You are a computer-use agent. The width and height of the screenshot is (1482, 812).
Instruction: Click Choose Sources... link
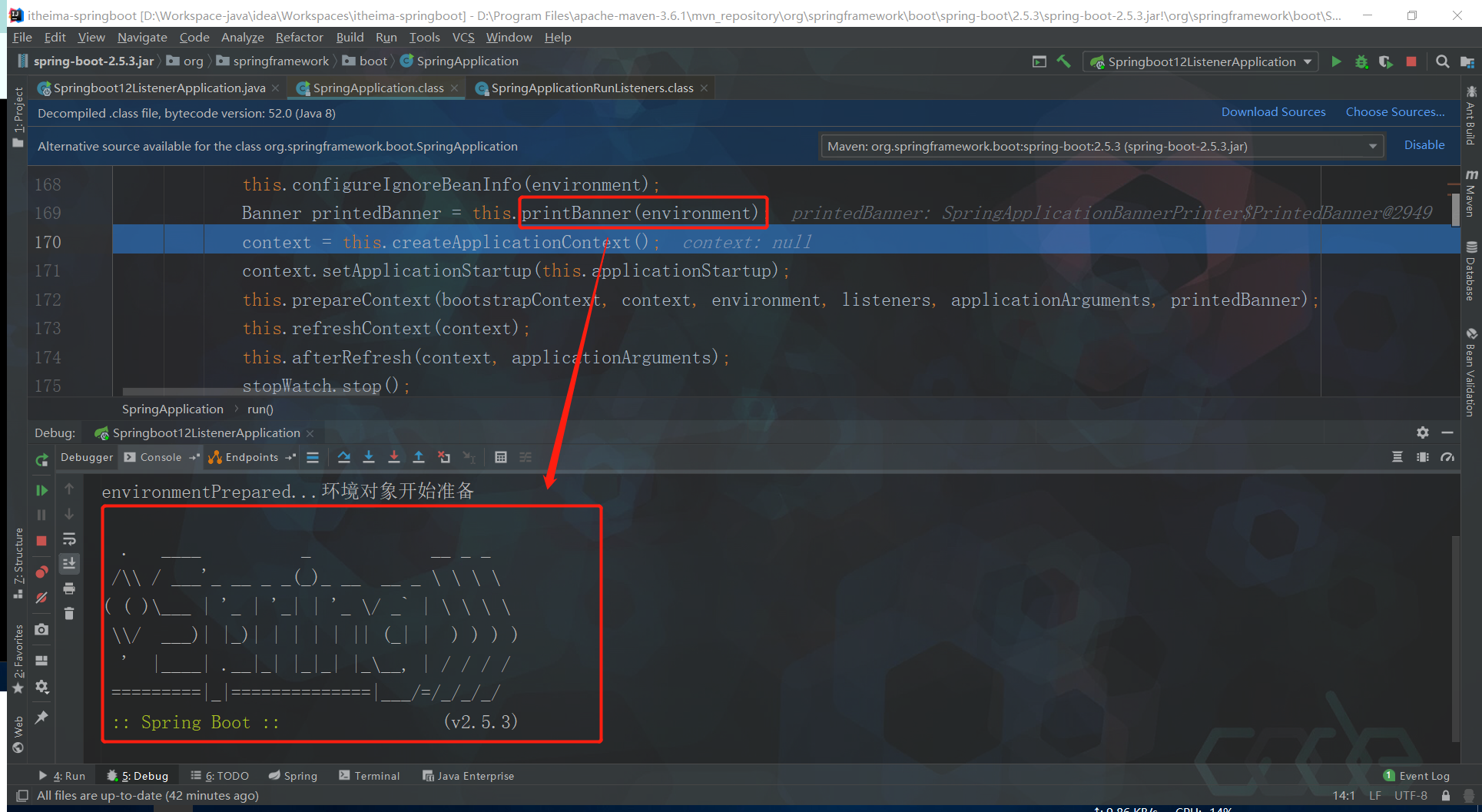1394,112
